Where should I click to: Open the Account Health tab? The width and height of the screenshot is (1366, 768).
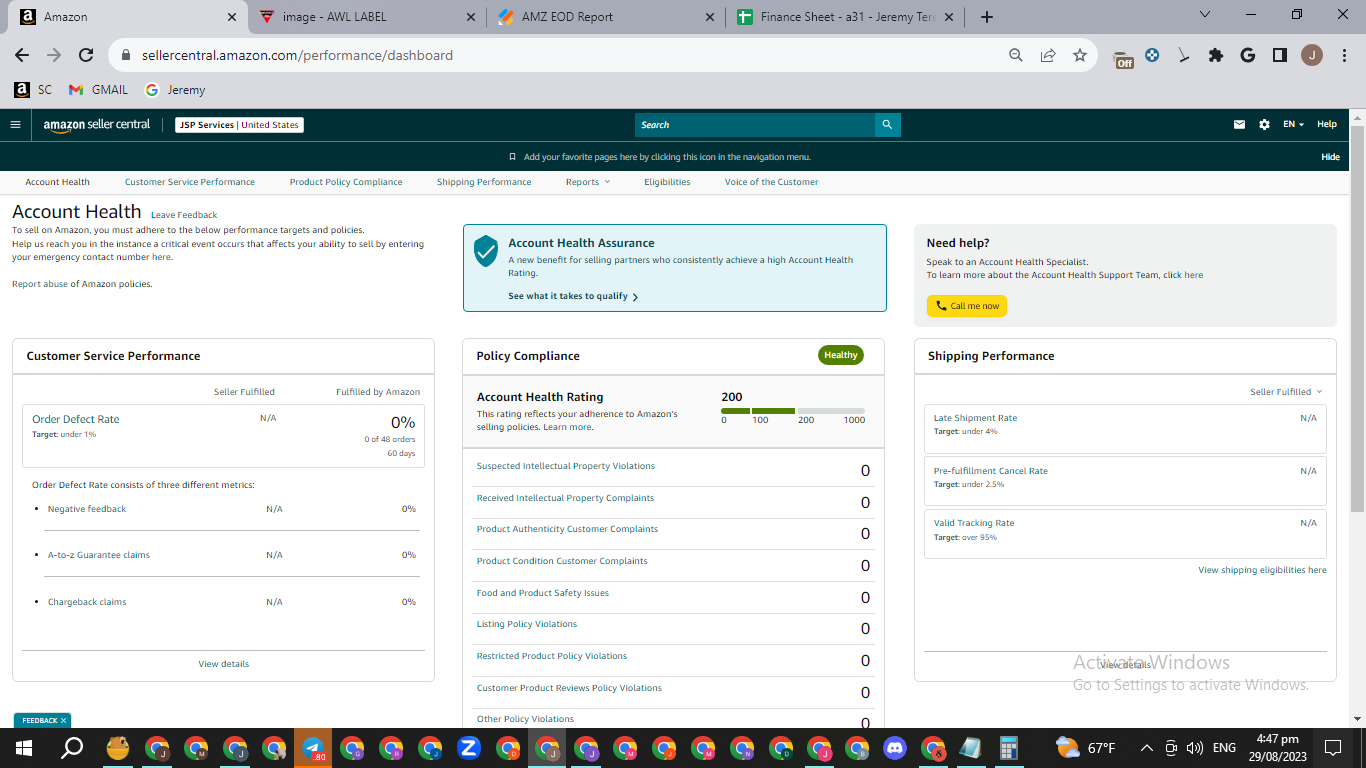pyautogui.click(x=58, y=182)
